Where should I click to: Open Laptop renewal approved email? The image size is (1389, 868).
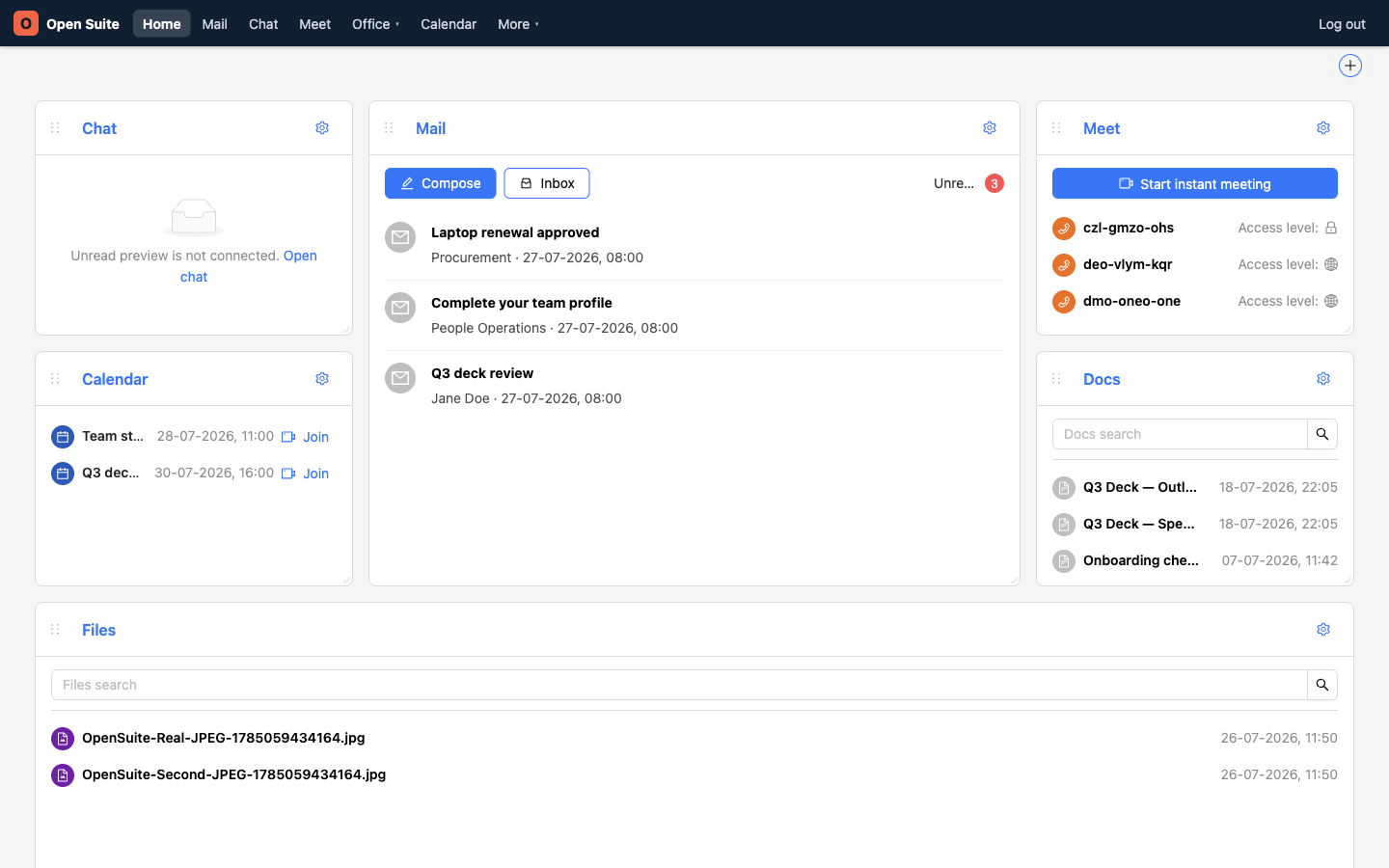[515, 232]
